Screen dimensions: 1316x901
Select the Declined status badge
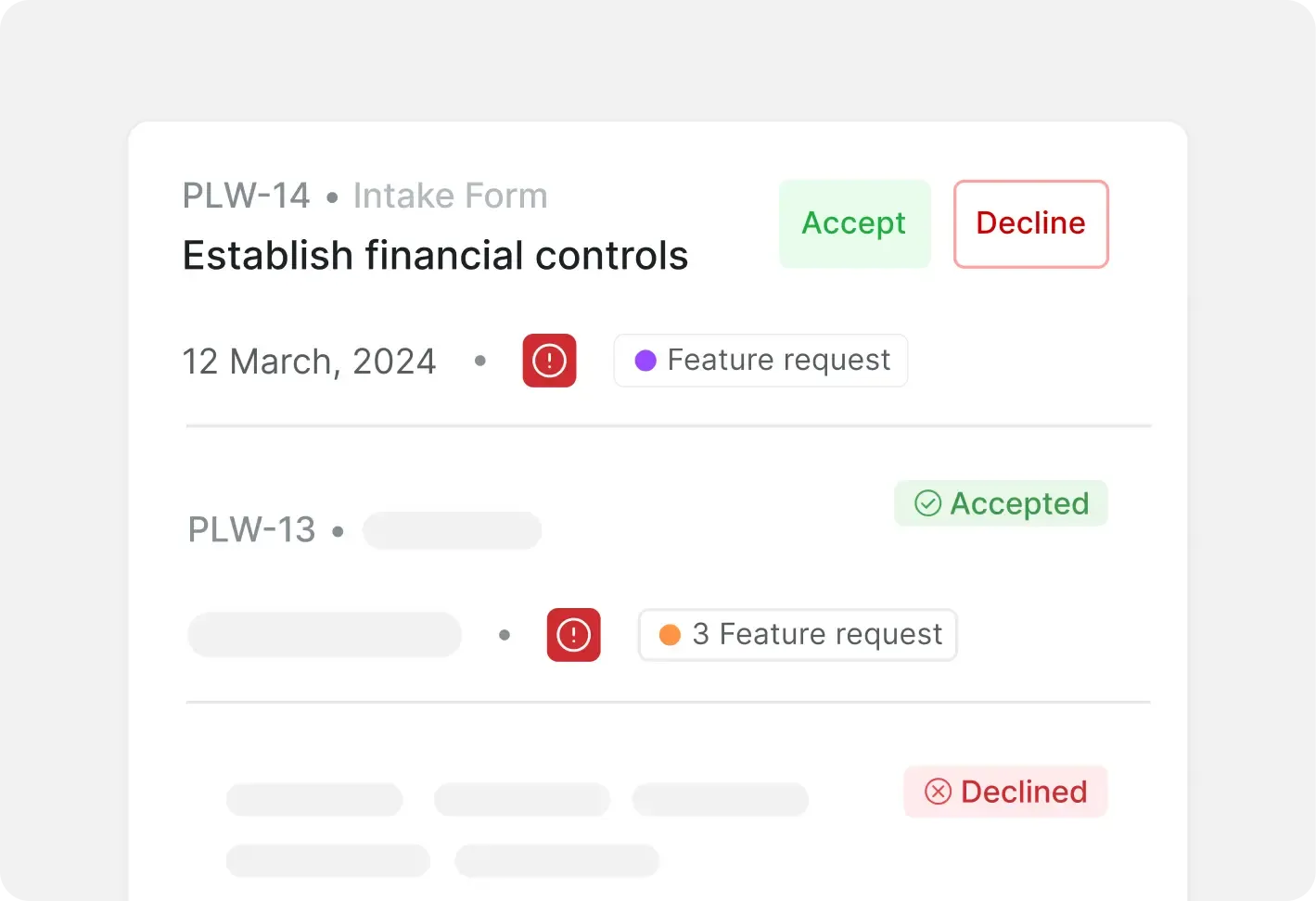1005,792
